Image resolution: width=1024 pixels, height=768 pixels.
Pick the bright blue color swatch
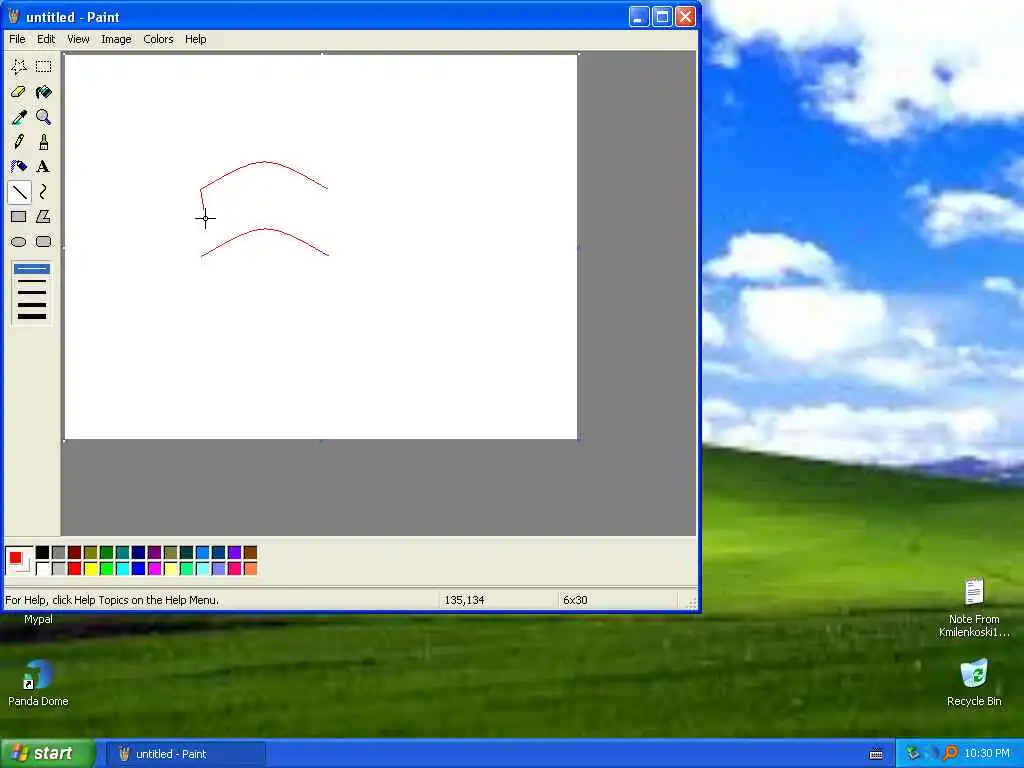pos(138,569)
